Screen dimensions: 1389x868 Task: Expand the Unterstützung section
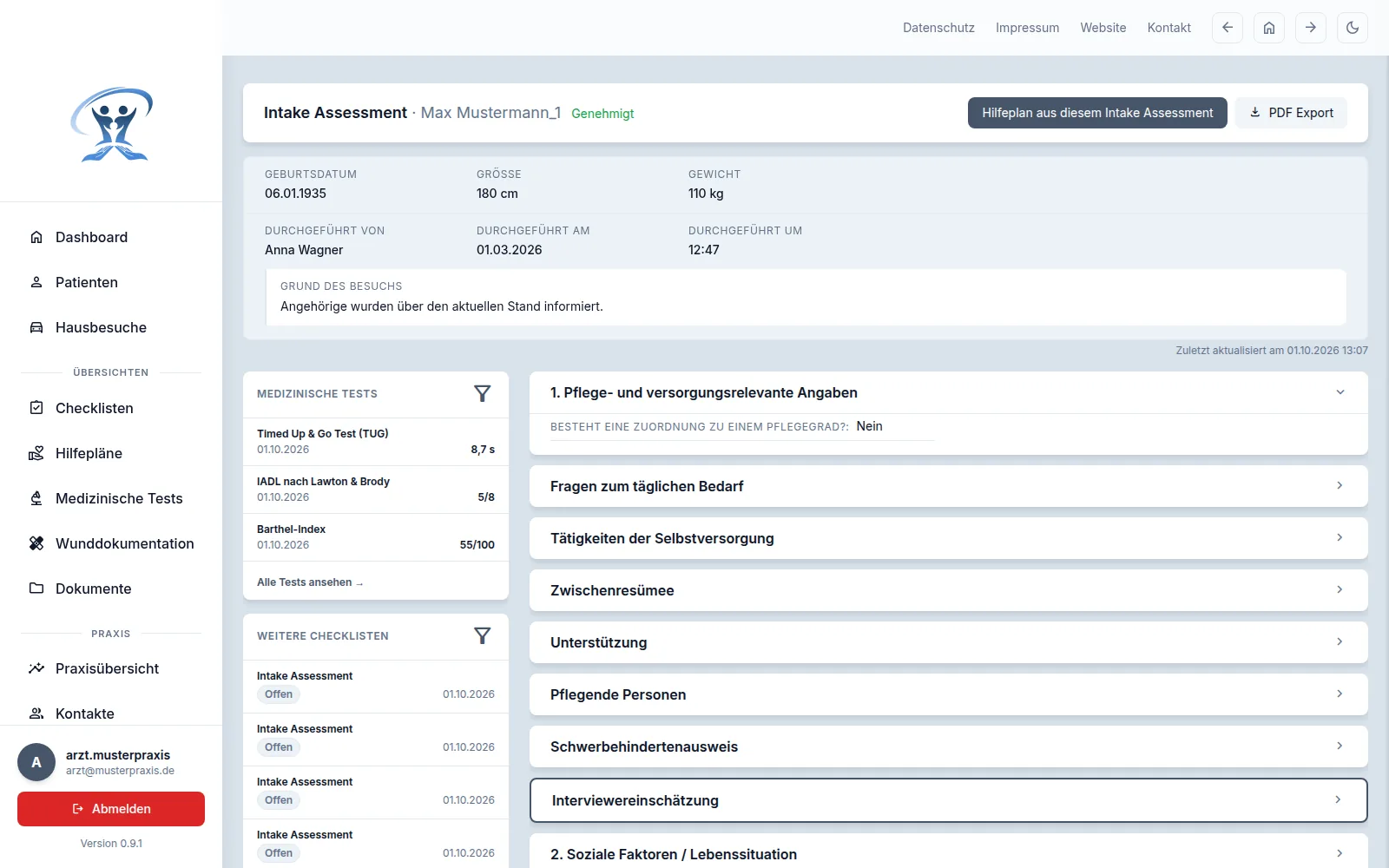coord(948,642)
